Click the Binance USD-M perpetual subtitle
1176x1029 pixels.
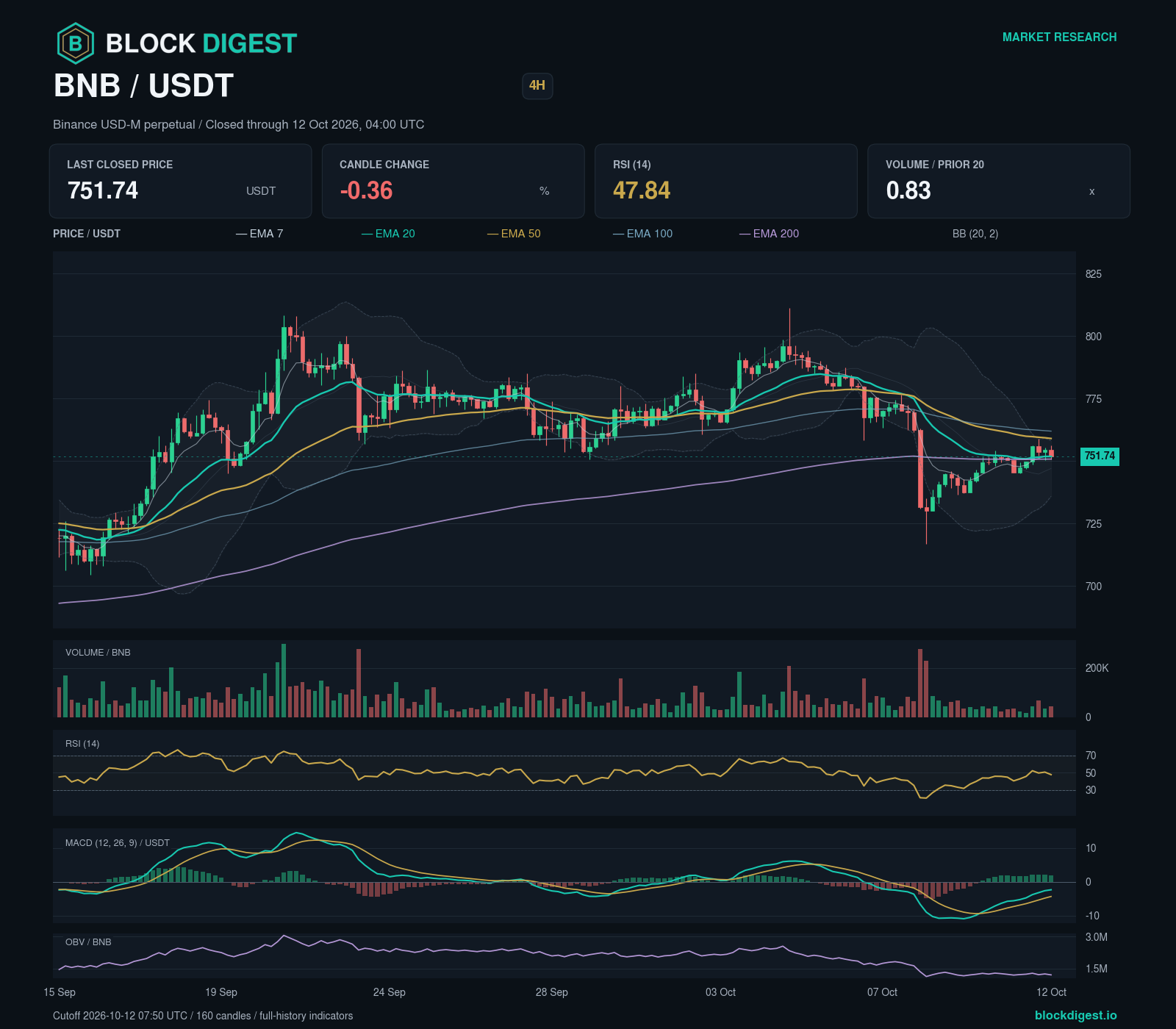pyautogui.click(x=238, y=125)
